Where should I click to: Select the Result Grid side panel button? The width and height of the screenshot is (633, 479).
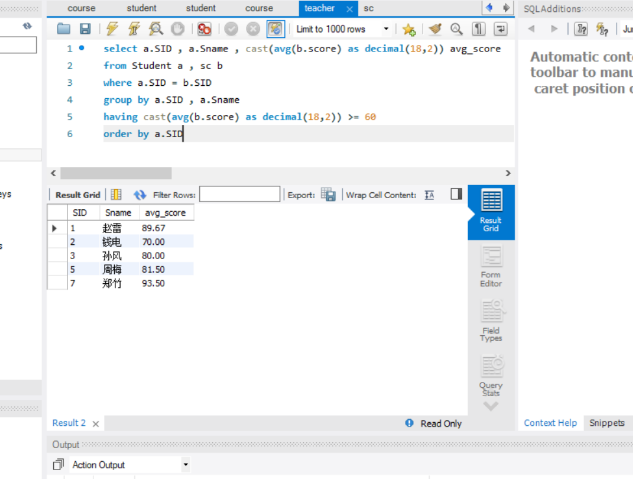click(x=491, y=211)
